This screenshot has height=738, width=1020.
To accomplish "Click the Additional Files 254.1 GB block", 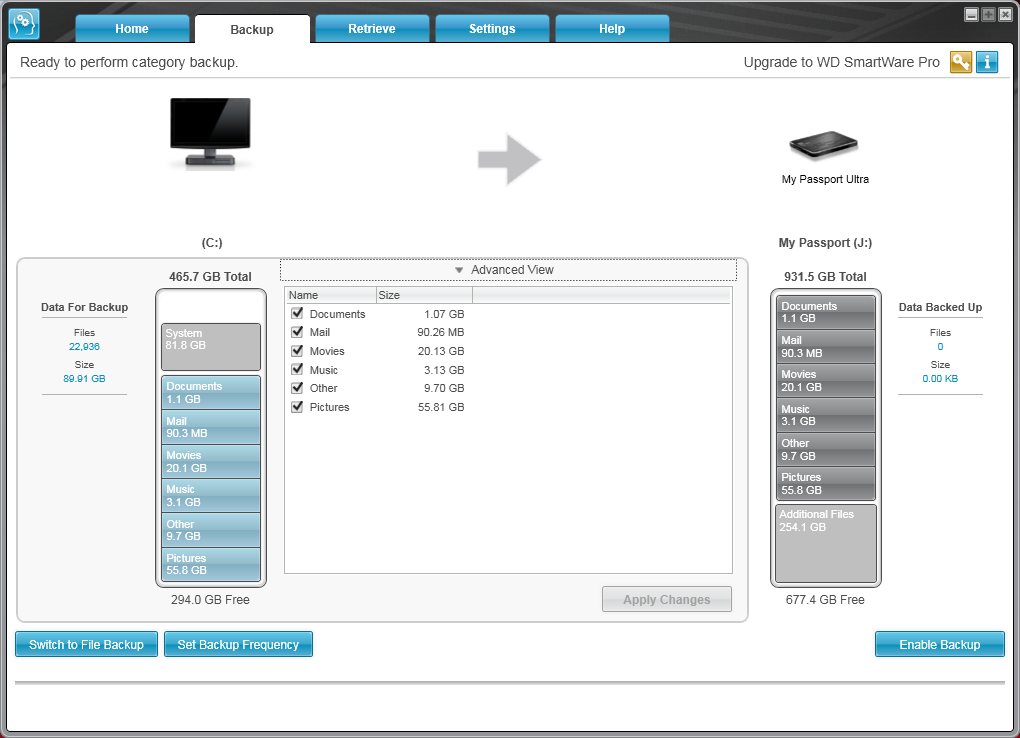I will [x=825, y=543].
